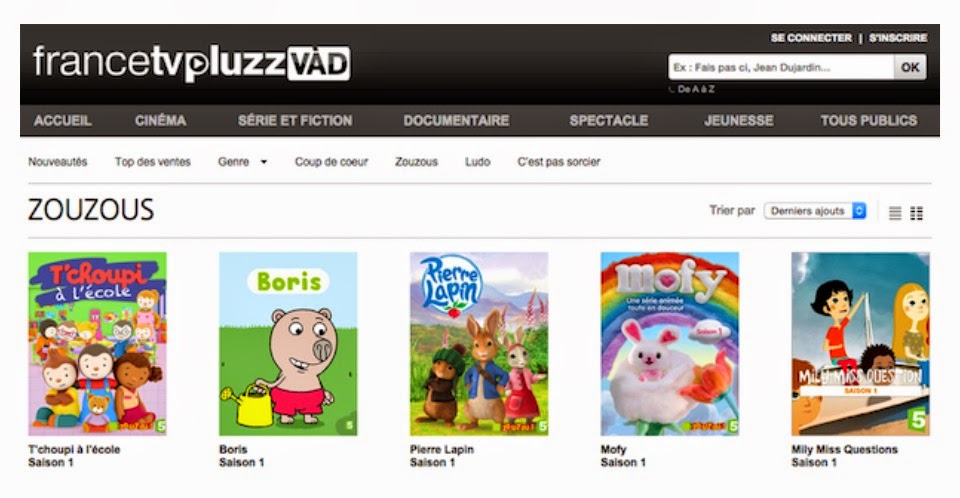The image size is (960, 498).
Task: Open the Mofy rainbow poster thumbnail
Action: point(670,344)
